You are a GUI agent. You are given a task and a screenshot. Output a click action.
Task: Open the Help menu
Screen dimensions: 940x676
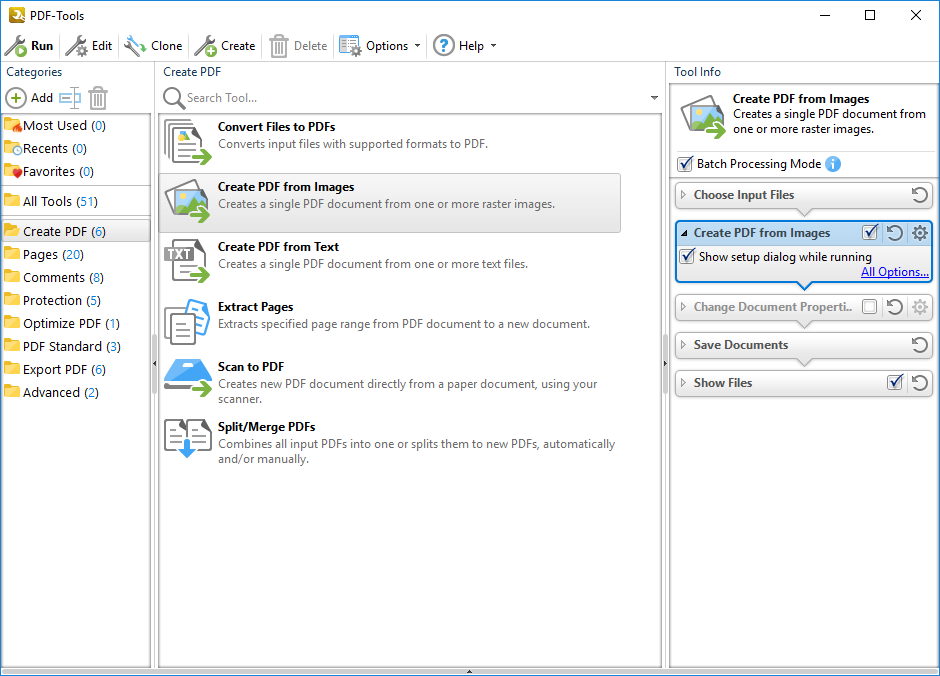point(464,46)
